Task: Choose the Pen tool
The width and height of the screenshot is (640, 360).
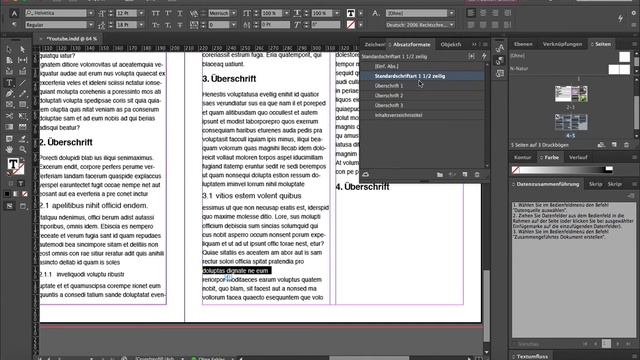Action: (9, 94)
